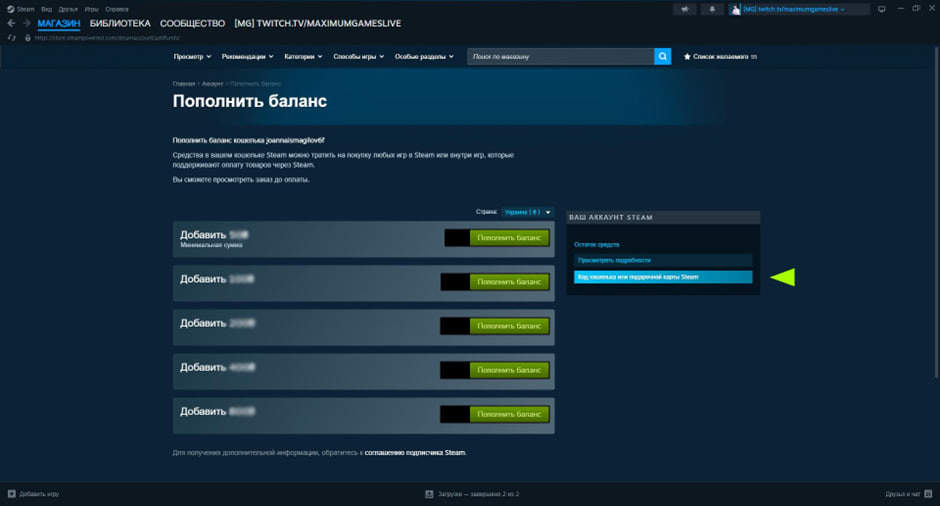Open the Игры menu
Viewport: 940px width, 506px height.
coord(91,9)
